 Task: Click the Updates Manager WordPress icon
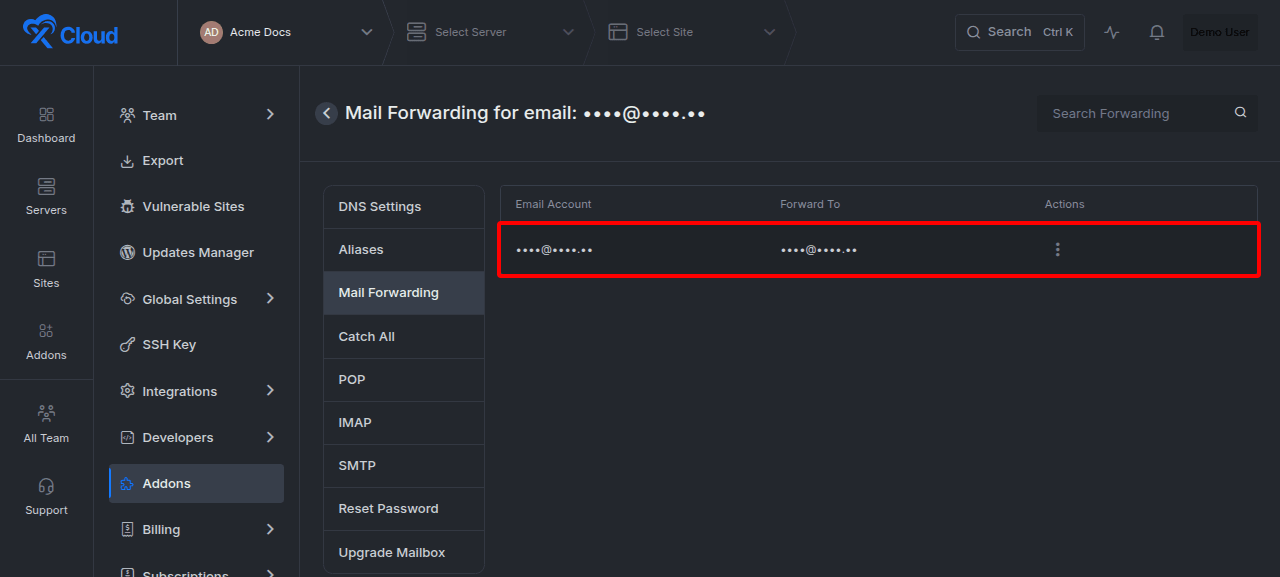point(127,253)
